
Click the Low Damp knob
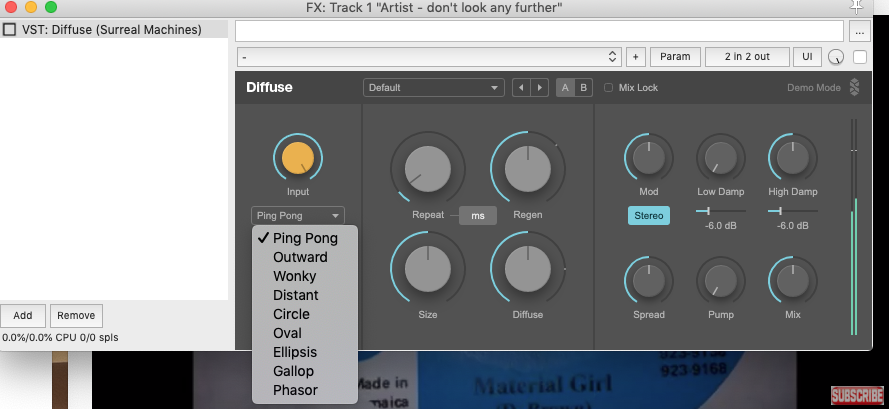tap(721, 158)
